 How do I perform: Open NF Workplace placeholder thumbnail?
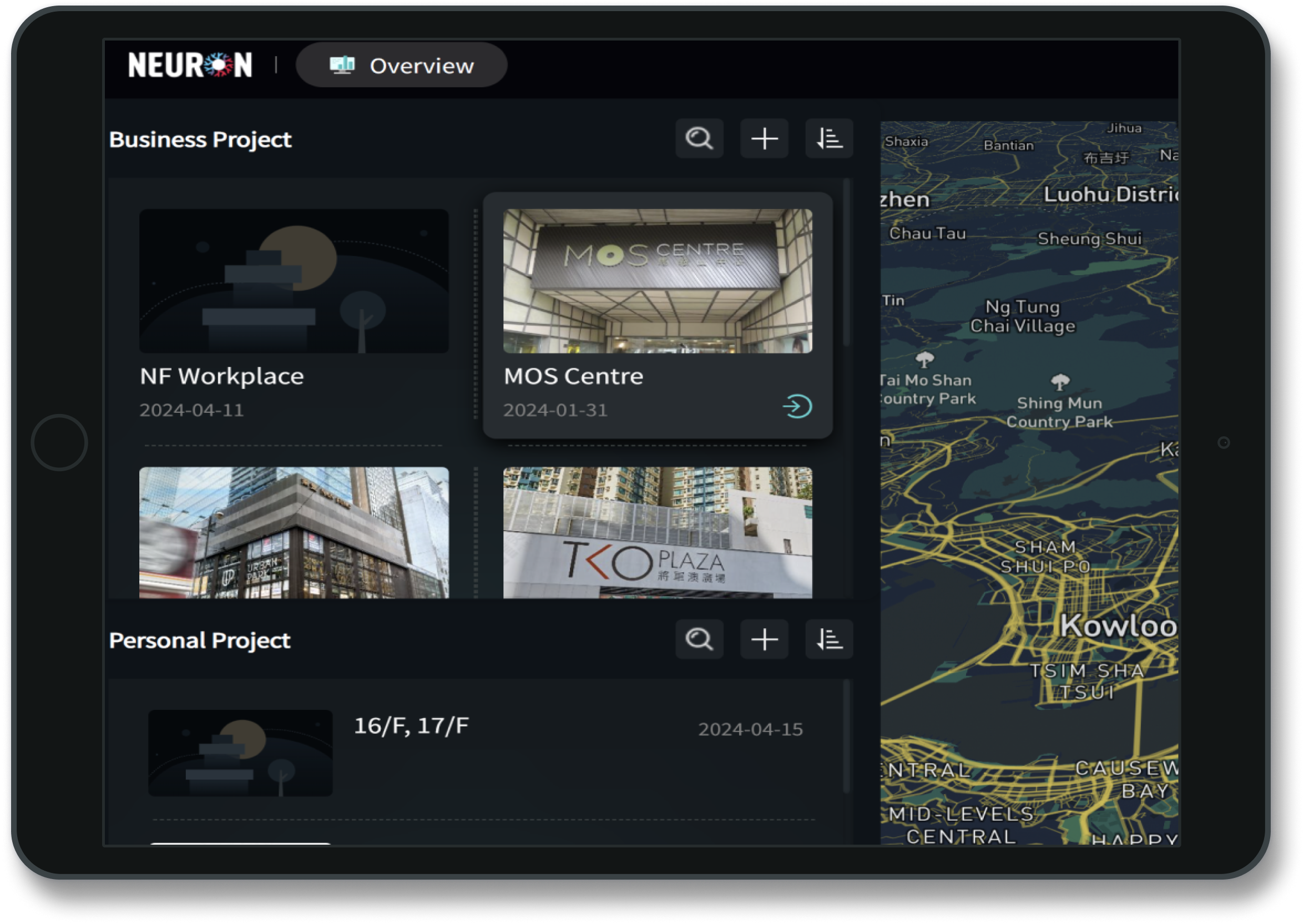pyautogui.click(x=294, y=281)
